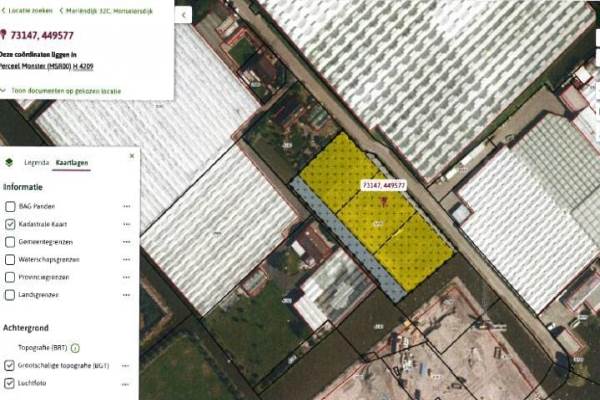Click the red location pin on map

(x=382, y=201)
